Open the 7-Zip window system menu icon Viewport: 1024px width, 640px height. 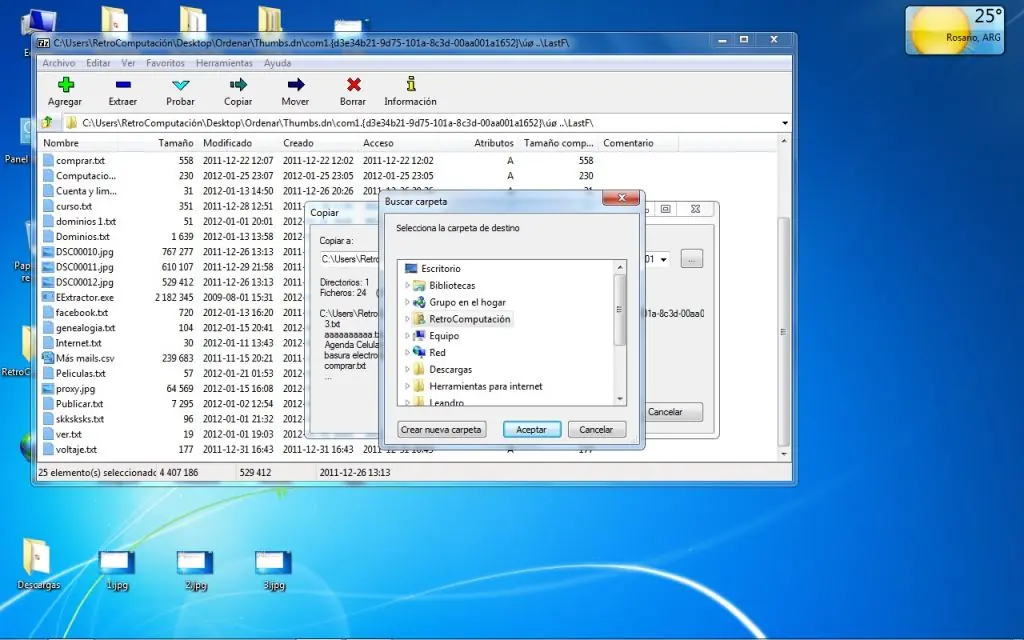43,43
